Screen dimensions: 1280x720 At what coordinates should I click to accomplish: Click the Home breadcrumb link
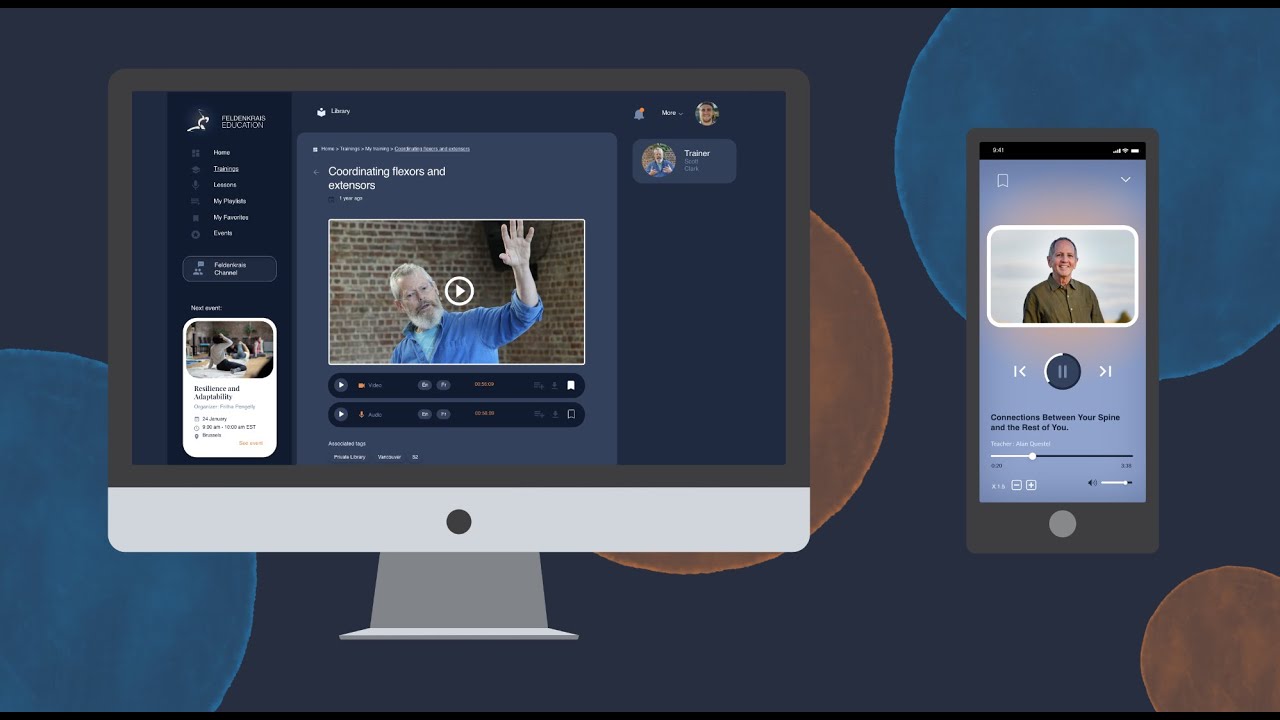pyautogui.click(x=327, y=149)
